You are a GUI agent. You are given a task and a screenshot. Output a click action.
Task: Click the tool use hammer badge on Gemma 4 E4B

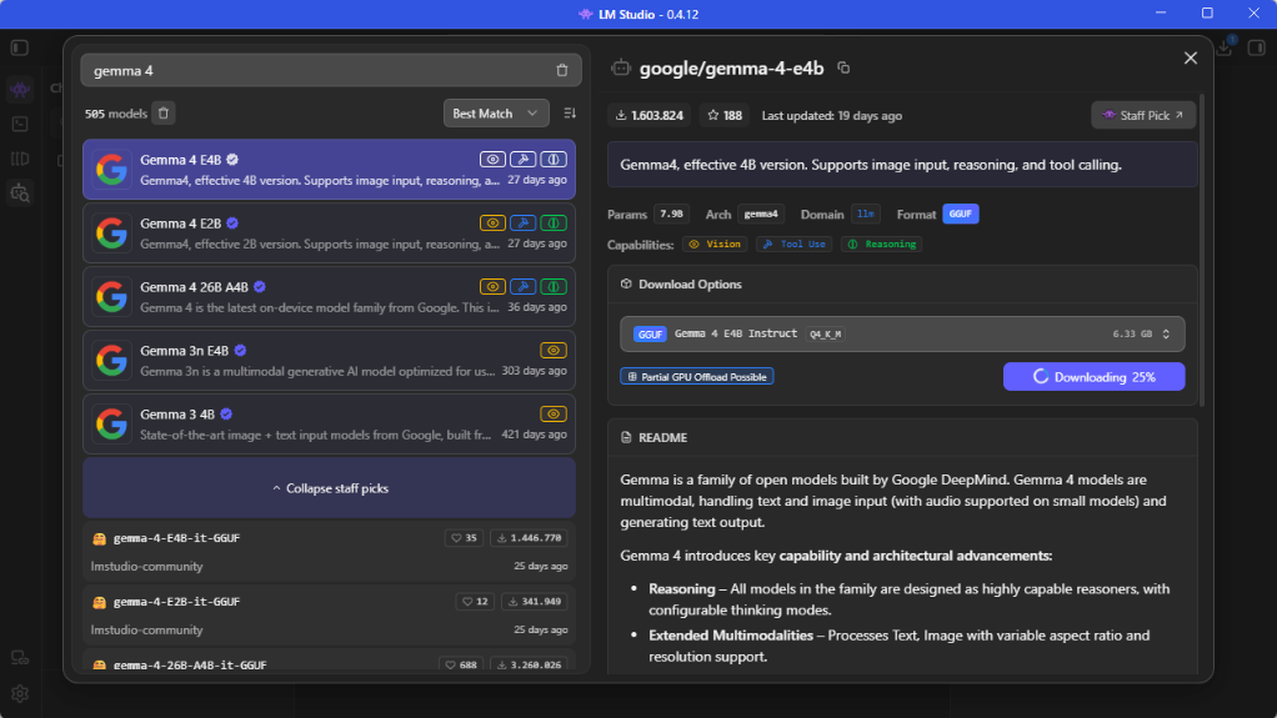[523, 160]
